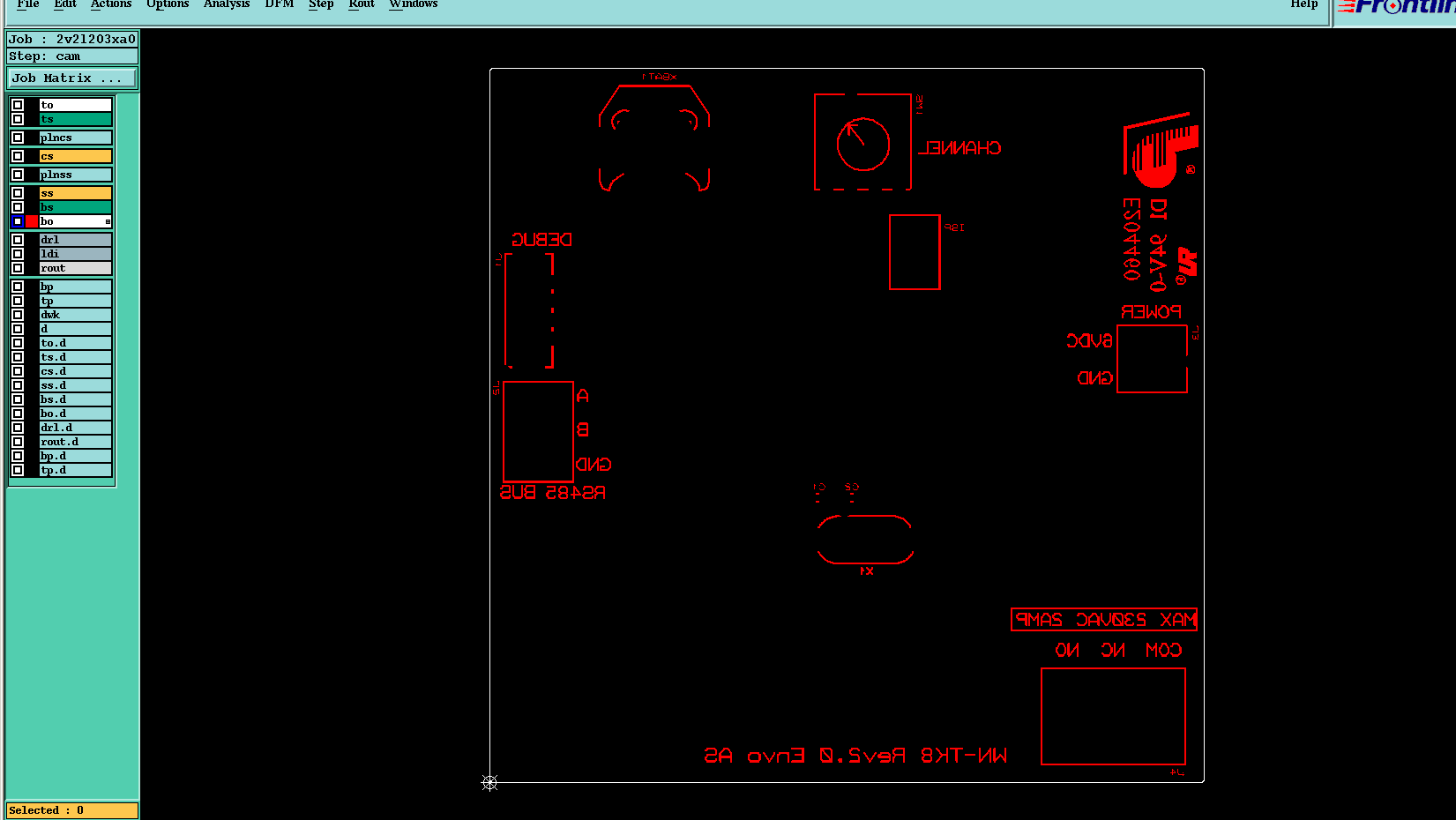
Task: Select the 'bp.d' layer name
Action: pos(76,456)
